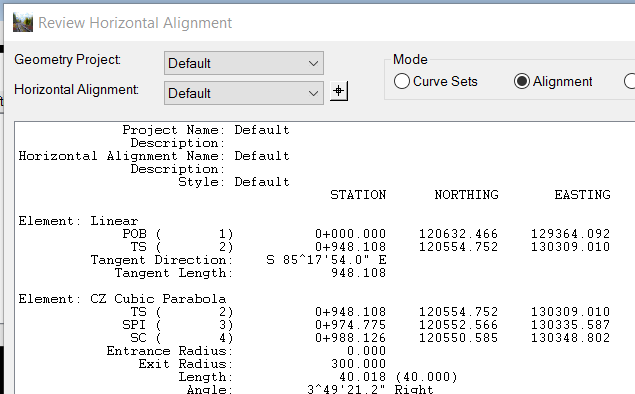Open the Horizontal Alignment dropdown
Image resolution: width=635 pixels, height=394 pixels.
coord(244,93)
